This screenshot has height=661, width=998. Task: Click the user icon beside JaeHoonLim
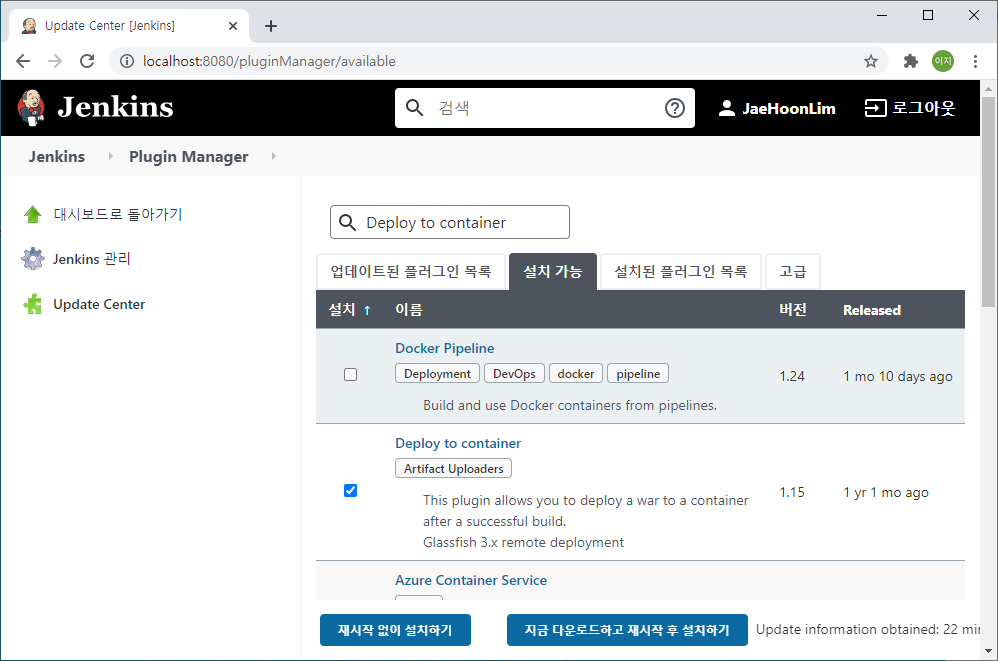point(726,108)
